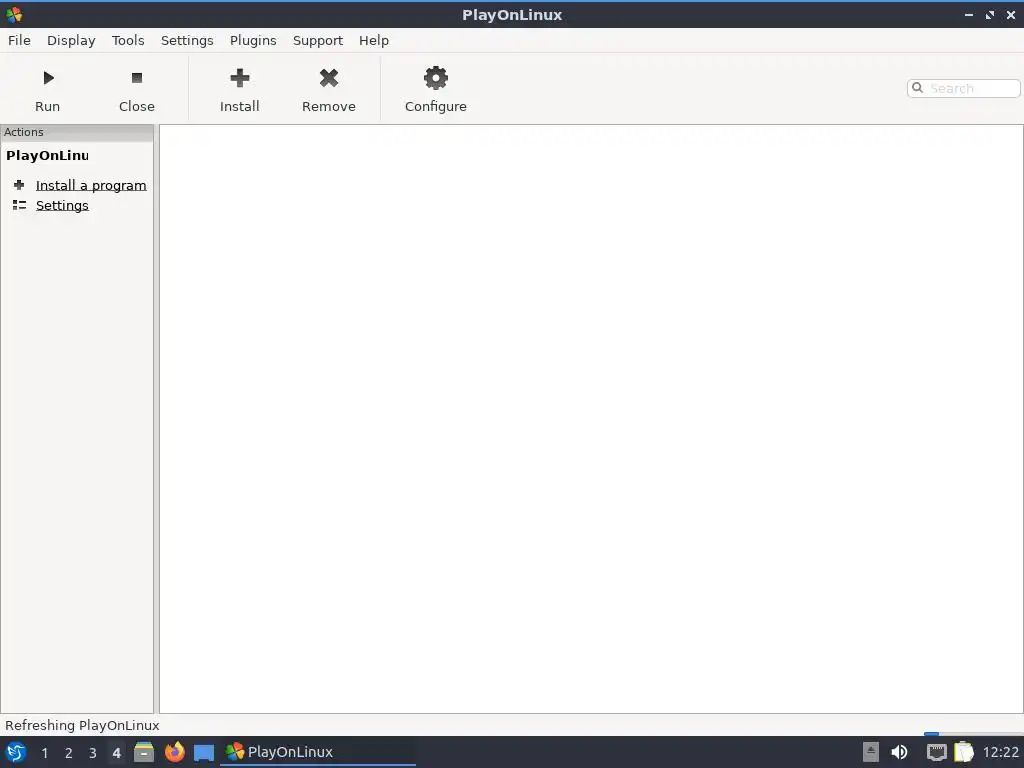This screenshot has height=768, width=1024.
Task: Click the Refreshing PlayOnLinux status text
Action: tap(82, 726)
